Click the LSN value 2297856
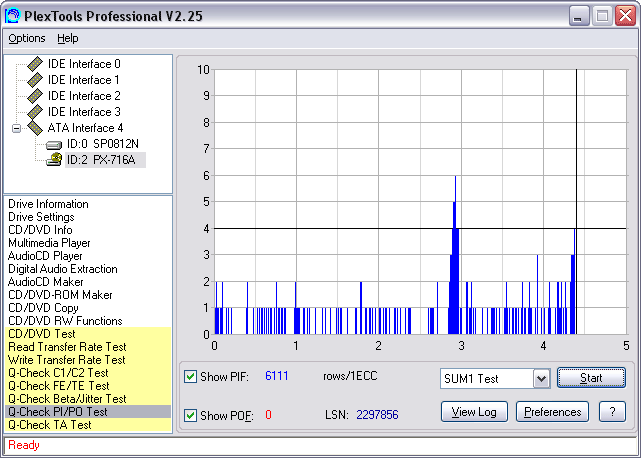Image resolution: width=641 pixels, height=458 pixels. pyautogui.click(x=377, y=415)
